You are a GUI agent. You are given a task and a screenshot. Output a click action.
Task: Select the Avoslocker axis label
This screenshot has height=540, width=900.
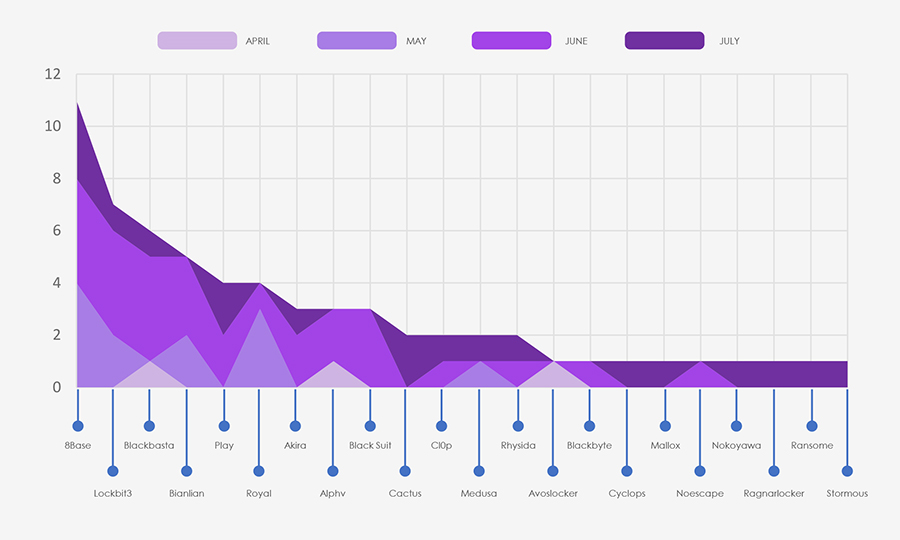pos(553,494)
